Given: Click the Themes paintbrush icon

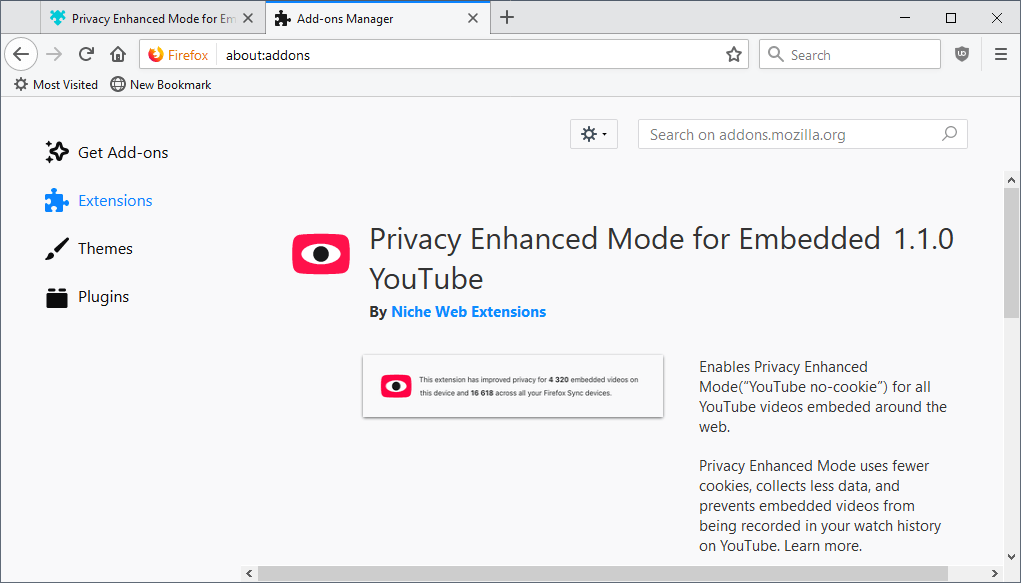Looking at the screenshot, I should click(x=57, y=249).
